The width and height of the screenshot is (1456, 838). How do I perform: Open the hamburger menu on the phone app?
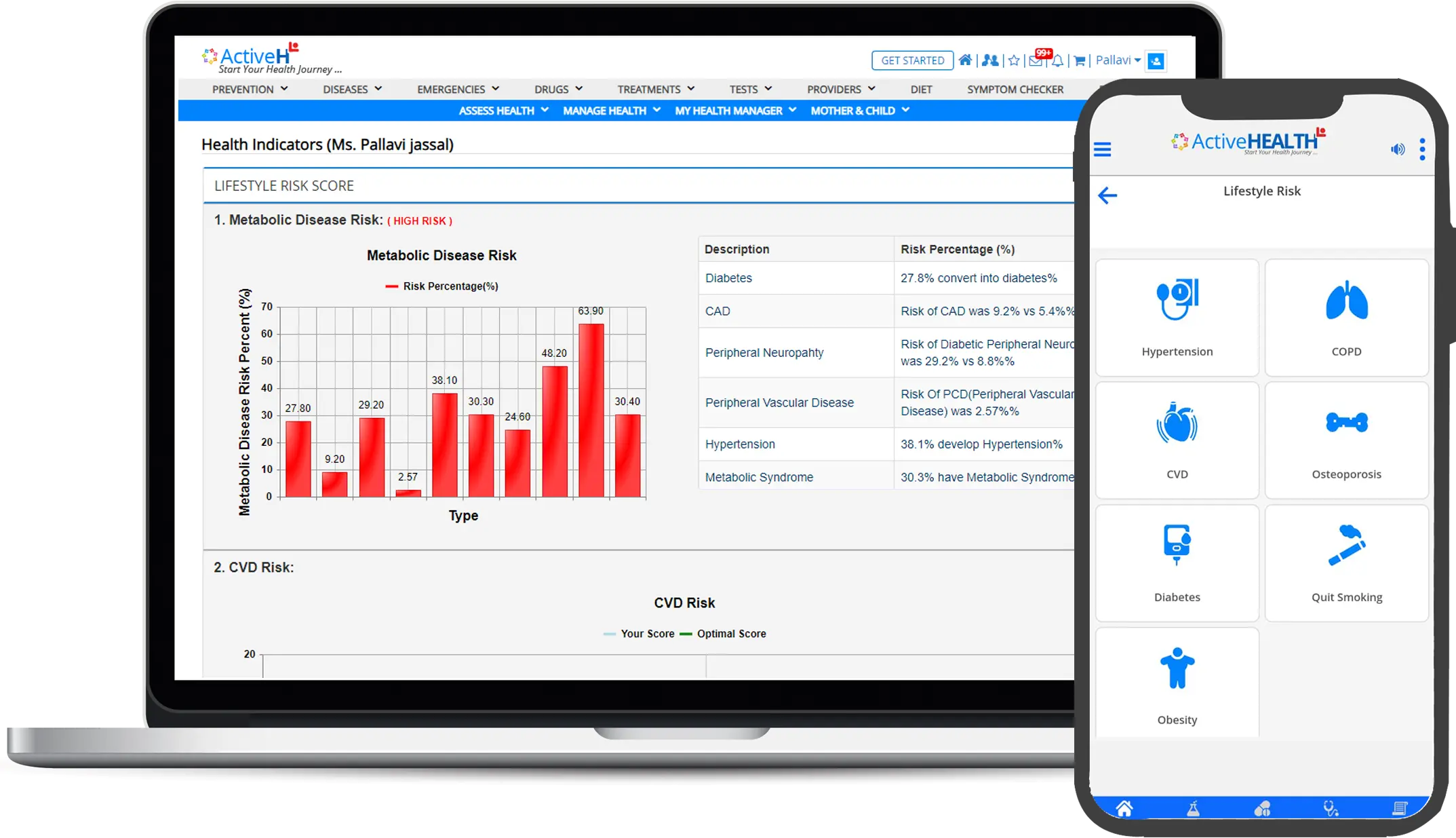click(1103, 149)
